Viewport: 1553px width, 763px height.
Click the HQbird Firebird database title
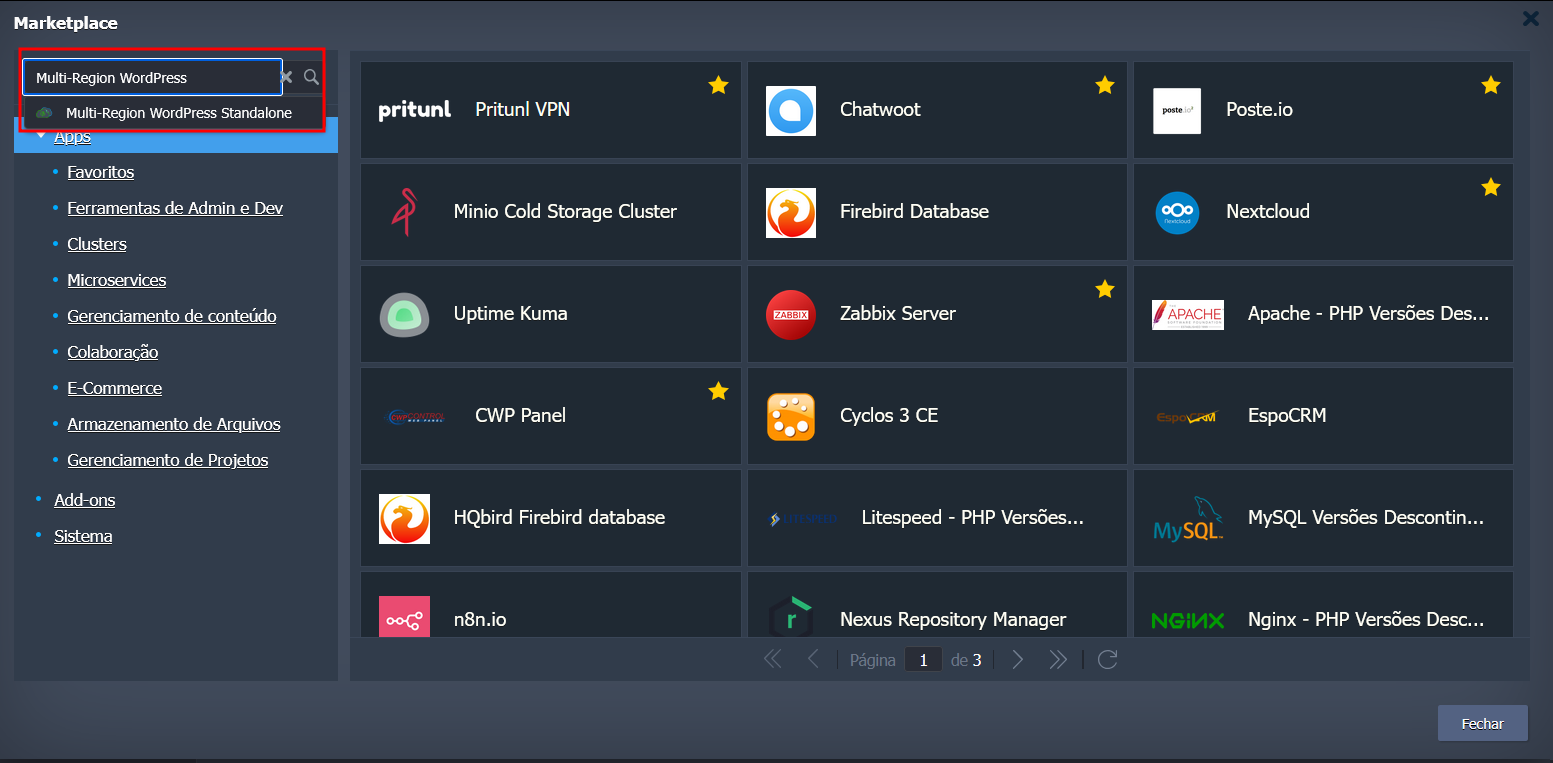[559, 518]
